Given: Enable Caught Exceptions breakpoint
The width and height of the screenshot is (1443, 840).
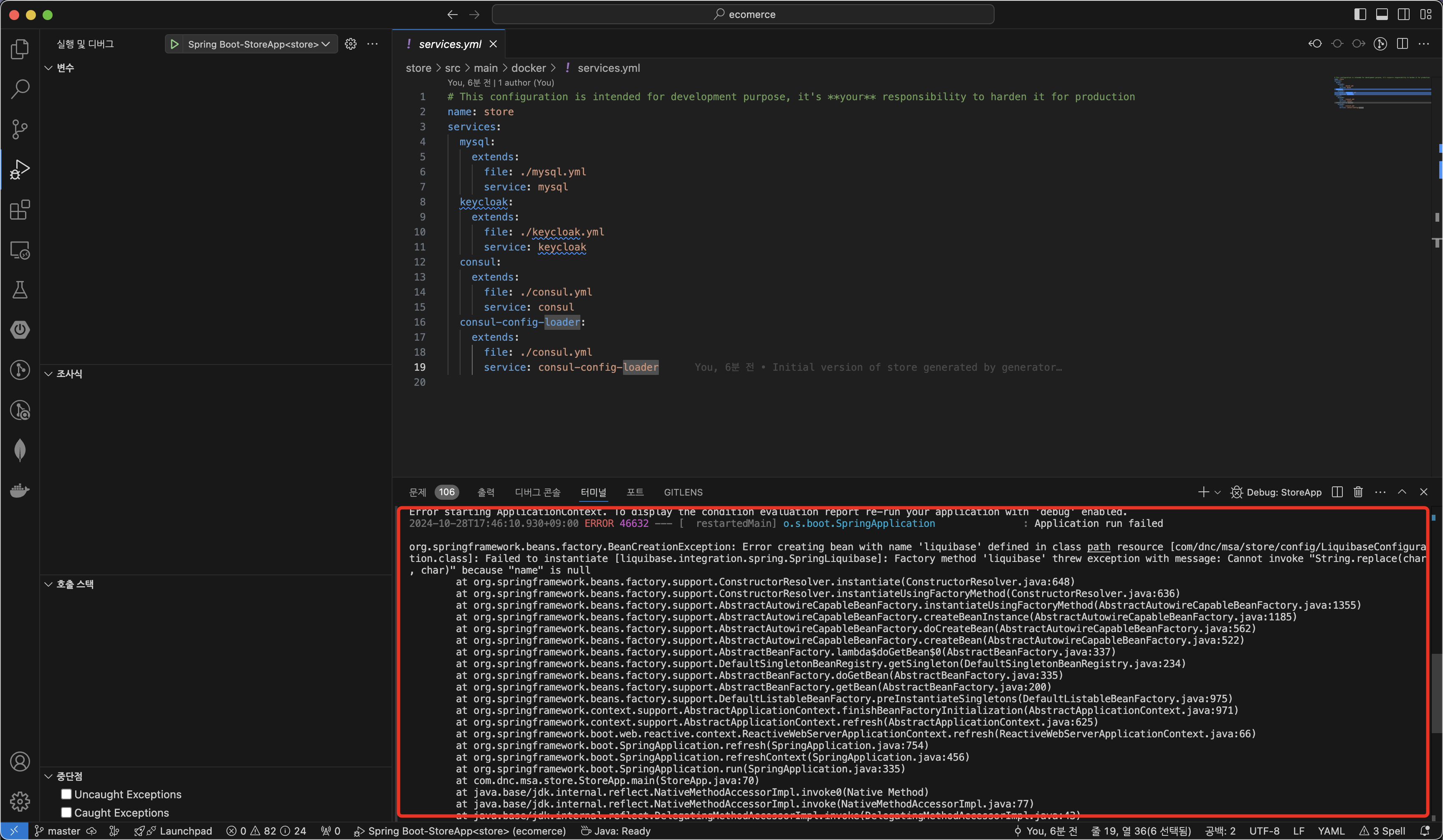Looking at the screenshot, I should (x=66, y=812).
